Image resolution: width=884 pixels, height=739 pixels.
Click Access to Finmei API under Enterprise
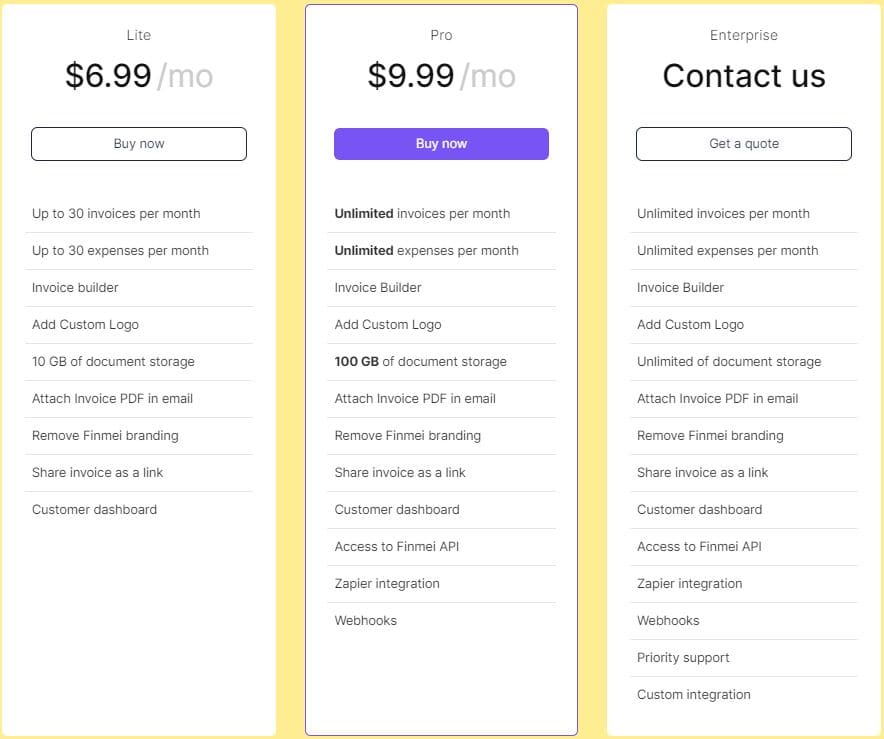[699, 547]
